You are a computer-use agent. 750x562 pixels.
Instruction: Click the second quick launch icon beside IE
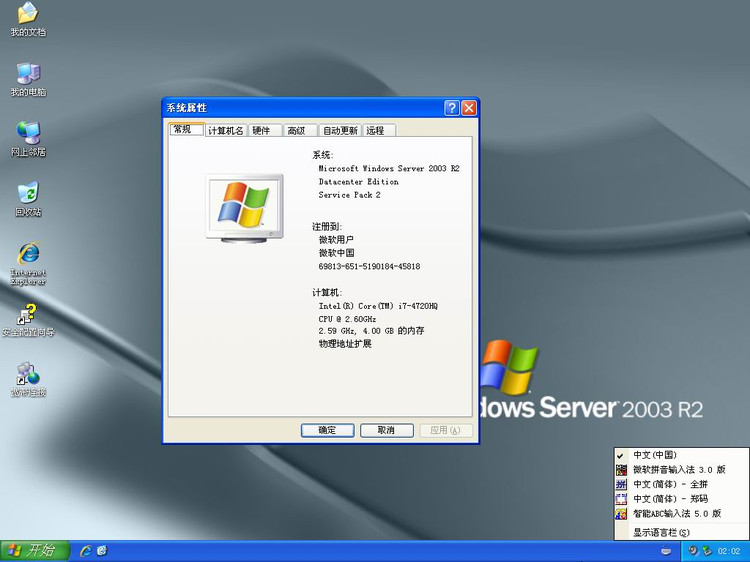102,551
